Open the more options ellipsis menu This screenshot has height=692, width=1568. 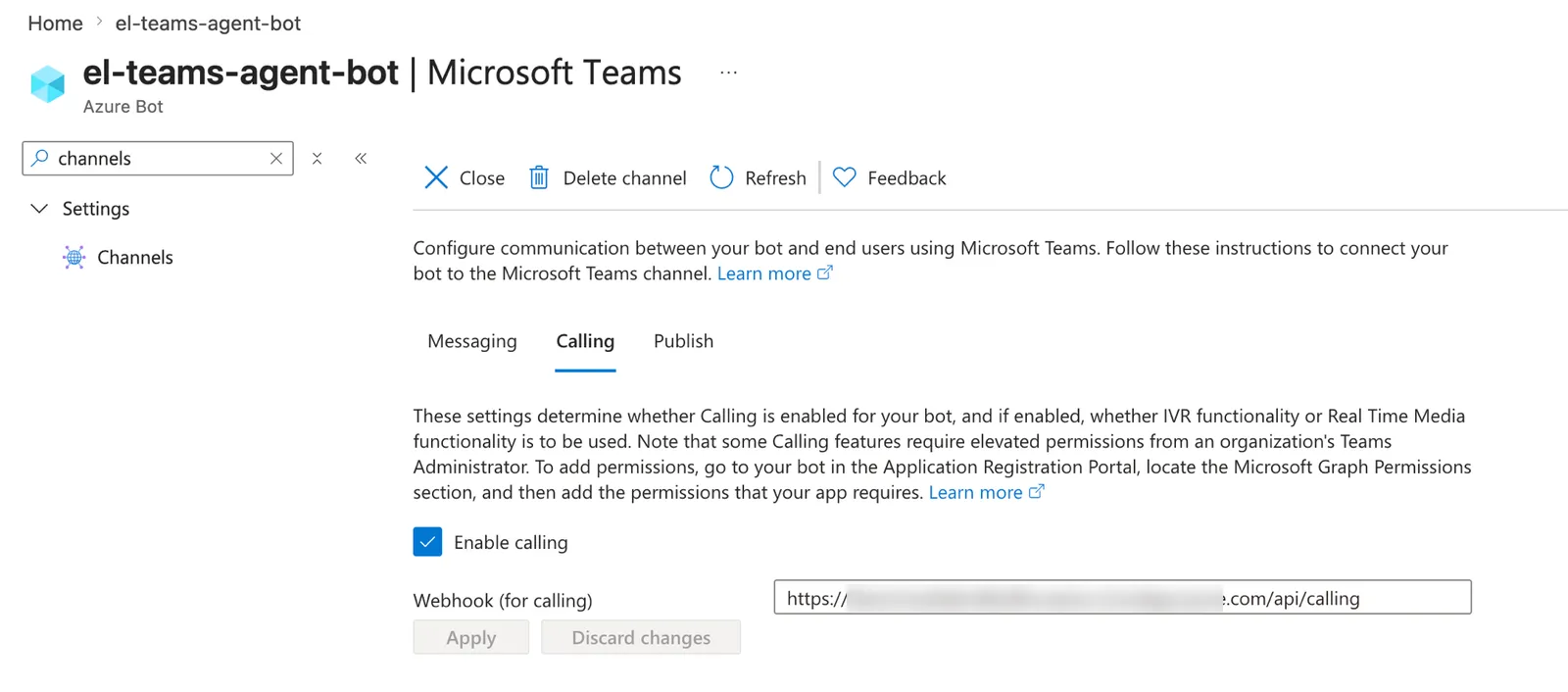(728, 73)
